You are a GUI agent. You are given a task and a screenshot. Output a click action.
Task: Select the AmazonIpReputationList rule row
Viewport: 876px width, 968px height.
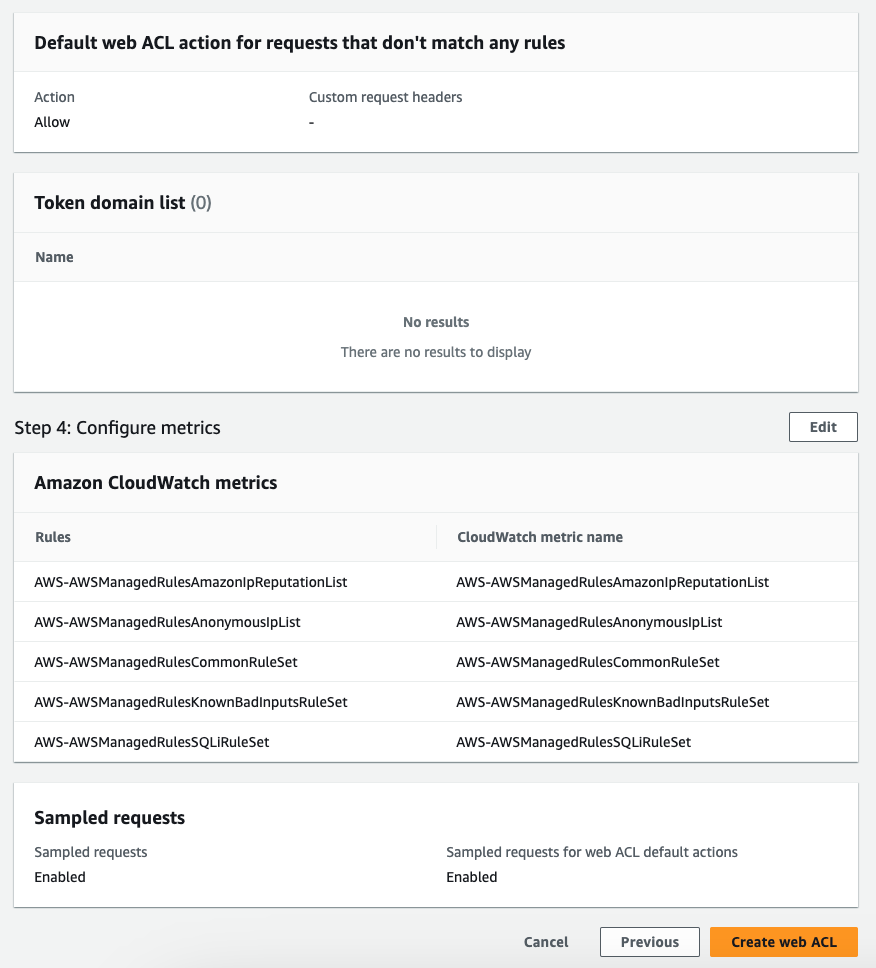pos(436,582)
